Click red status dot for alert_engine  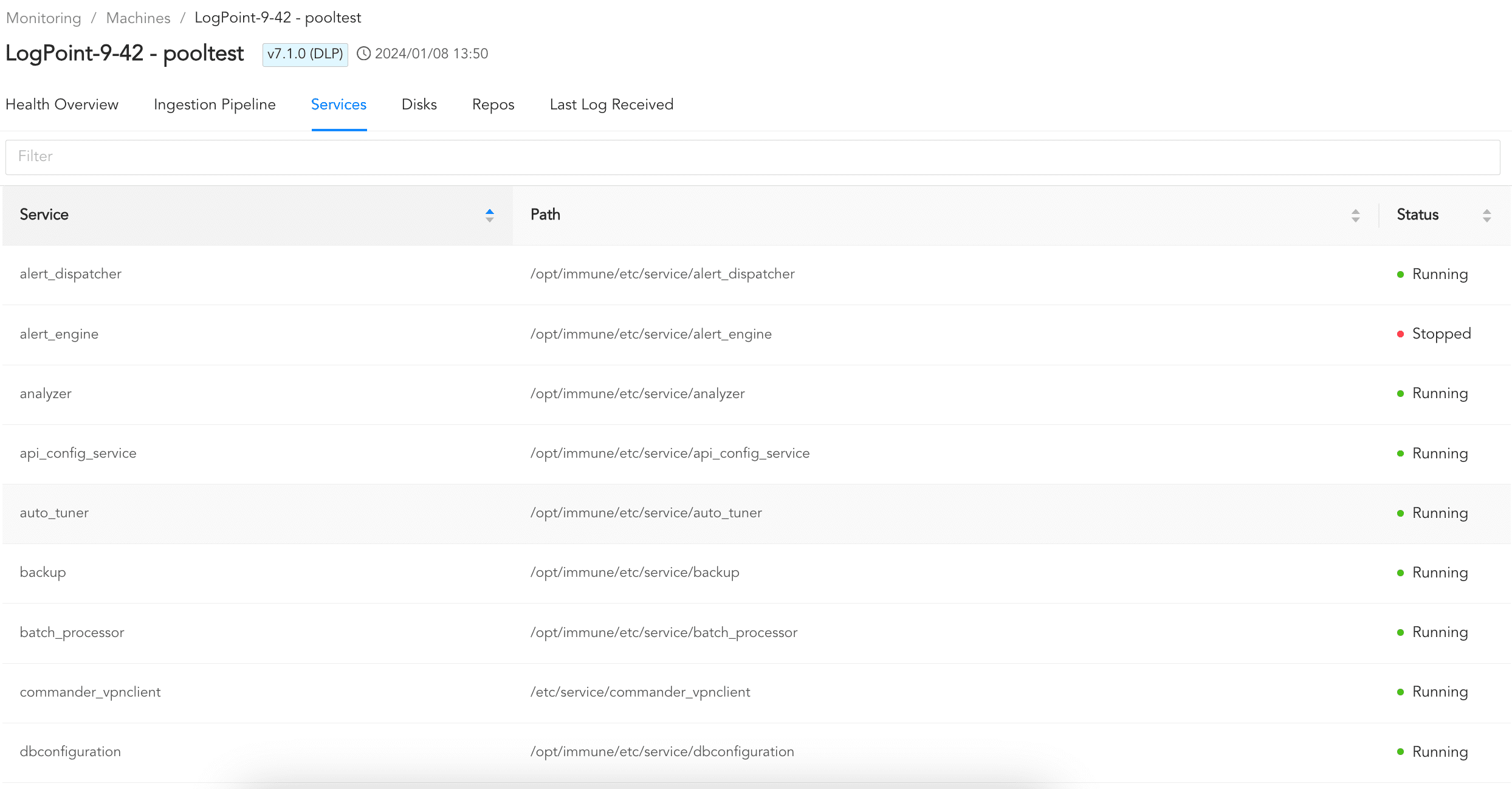point(1400,334)
